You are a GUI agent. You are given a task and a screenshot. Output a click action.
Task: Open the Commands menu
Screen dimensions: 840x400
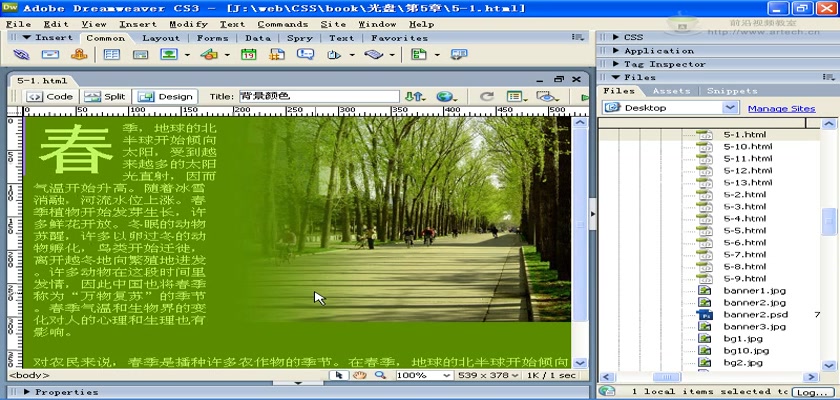click(283, 24)
